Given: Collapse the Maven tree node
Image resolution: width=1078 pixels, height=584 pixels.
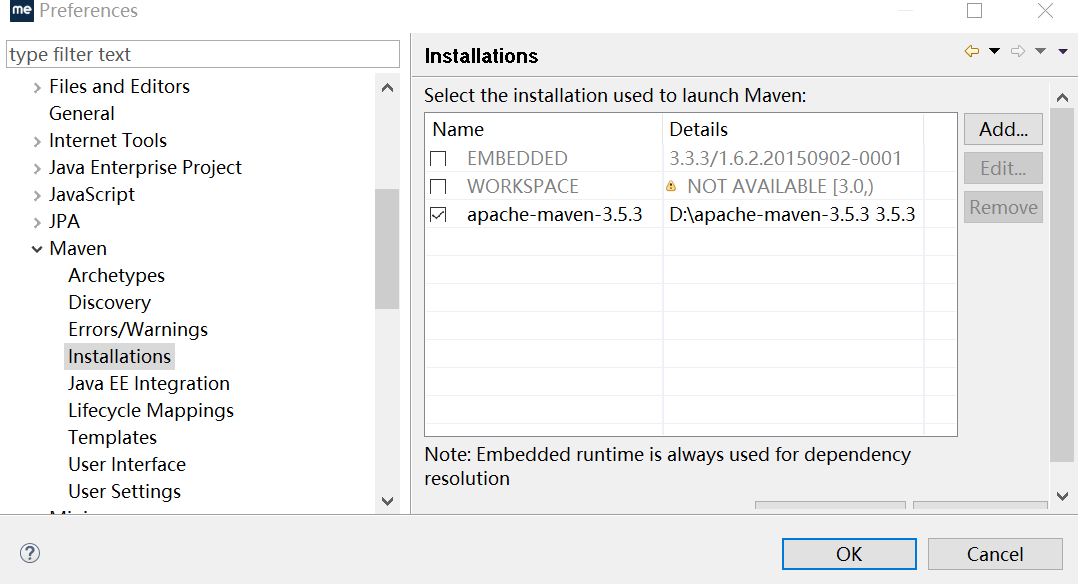Looking at the screenshot, I should point(37,249).
